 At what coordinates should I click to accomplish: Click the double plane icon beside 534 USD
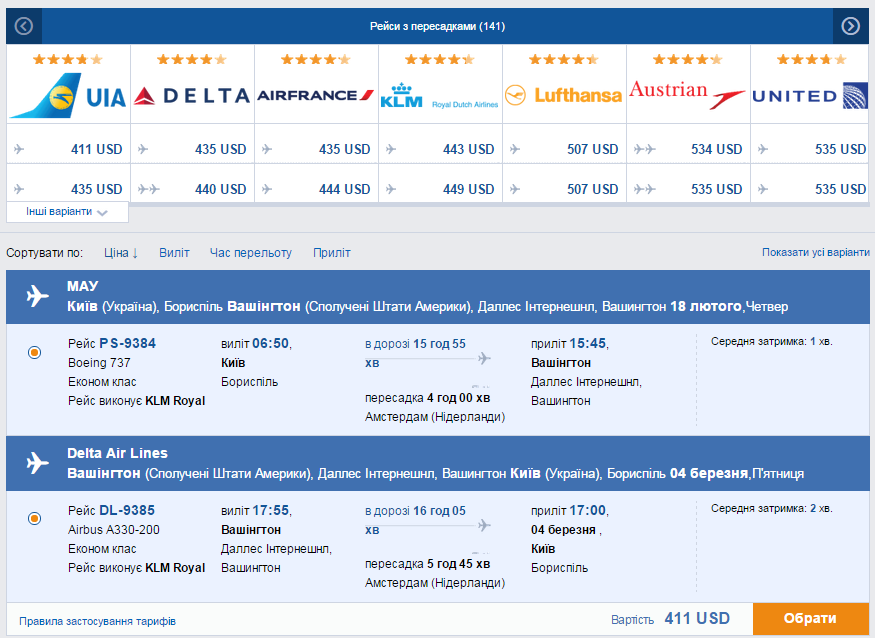[x=645, y=149]
